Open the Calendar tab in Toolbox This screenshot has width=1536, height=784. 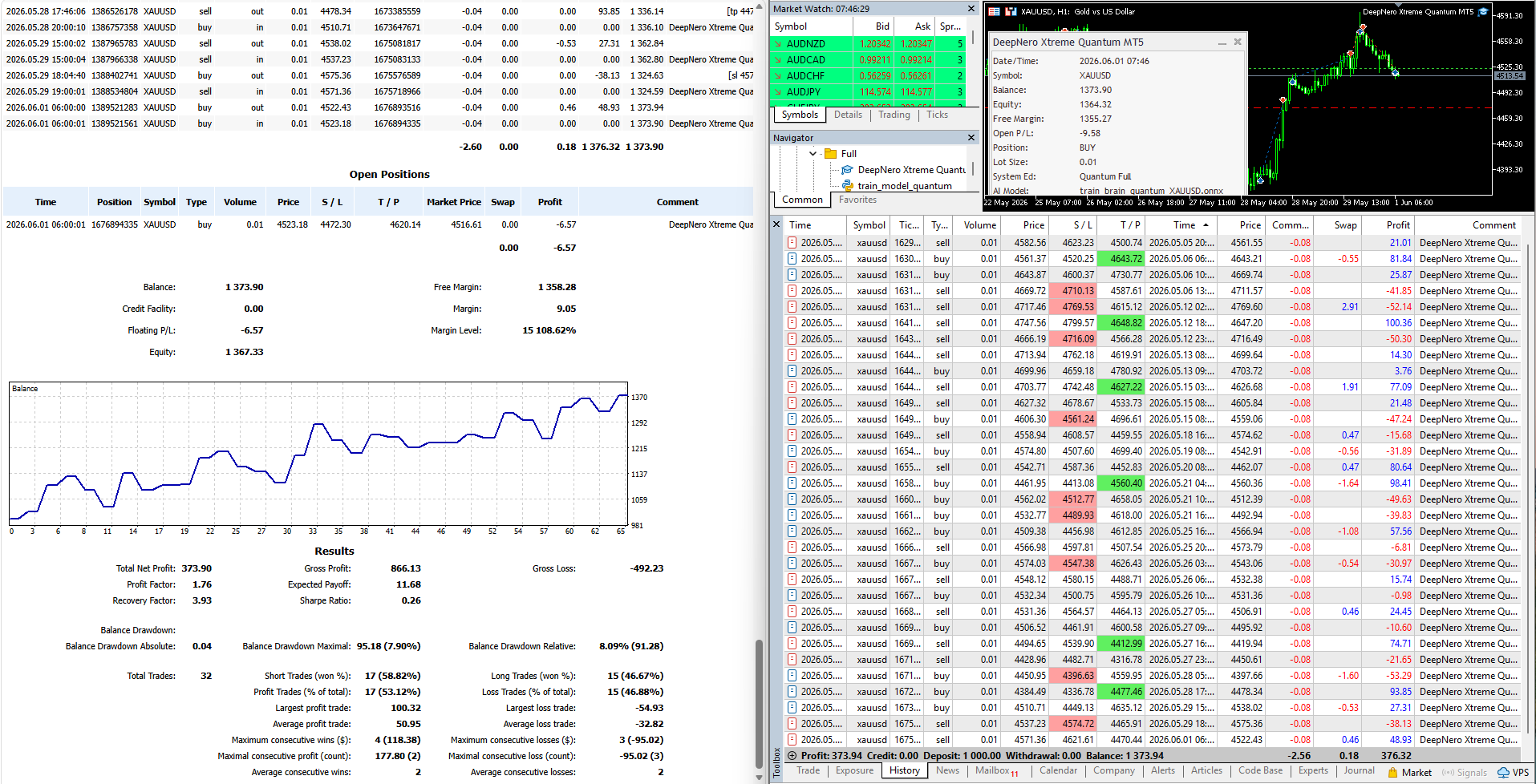tap(1058, 770)
